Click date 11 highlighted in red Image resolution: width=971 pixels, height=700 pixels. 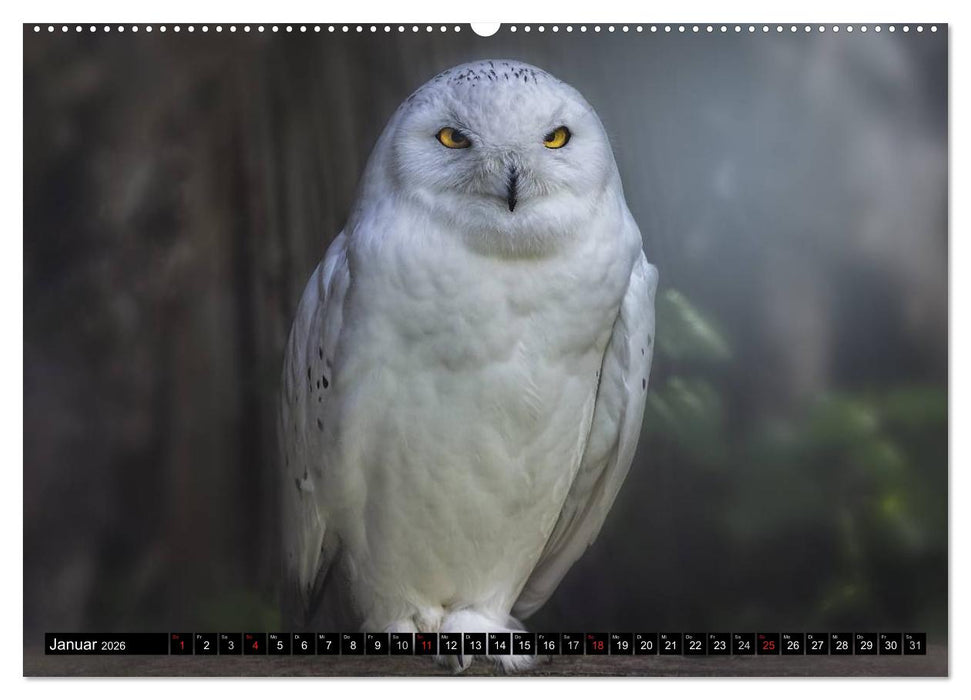[x=426, y=645]
